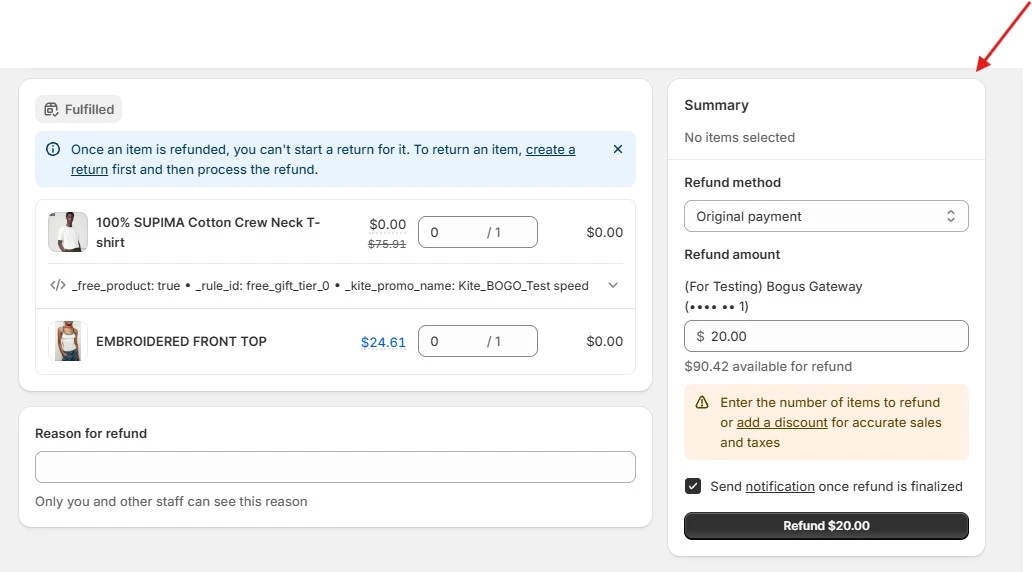The width and height of the screenshot is (1032, 572).
Task: Click the $24.61 price link
Action: coord(383,342)
